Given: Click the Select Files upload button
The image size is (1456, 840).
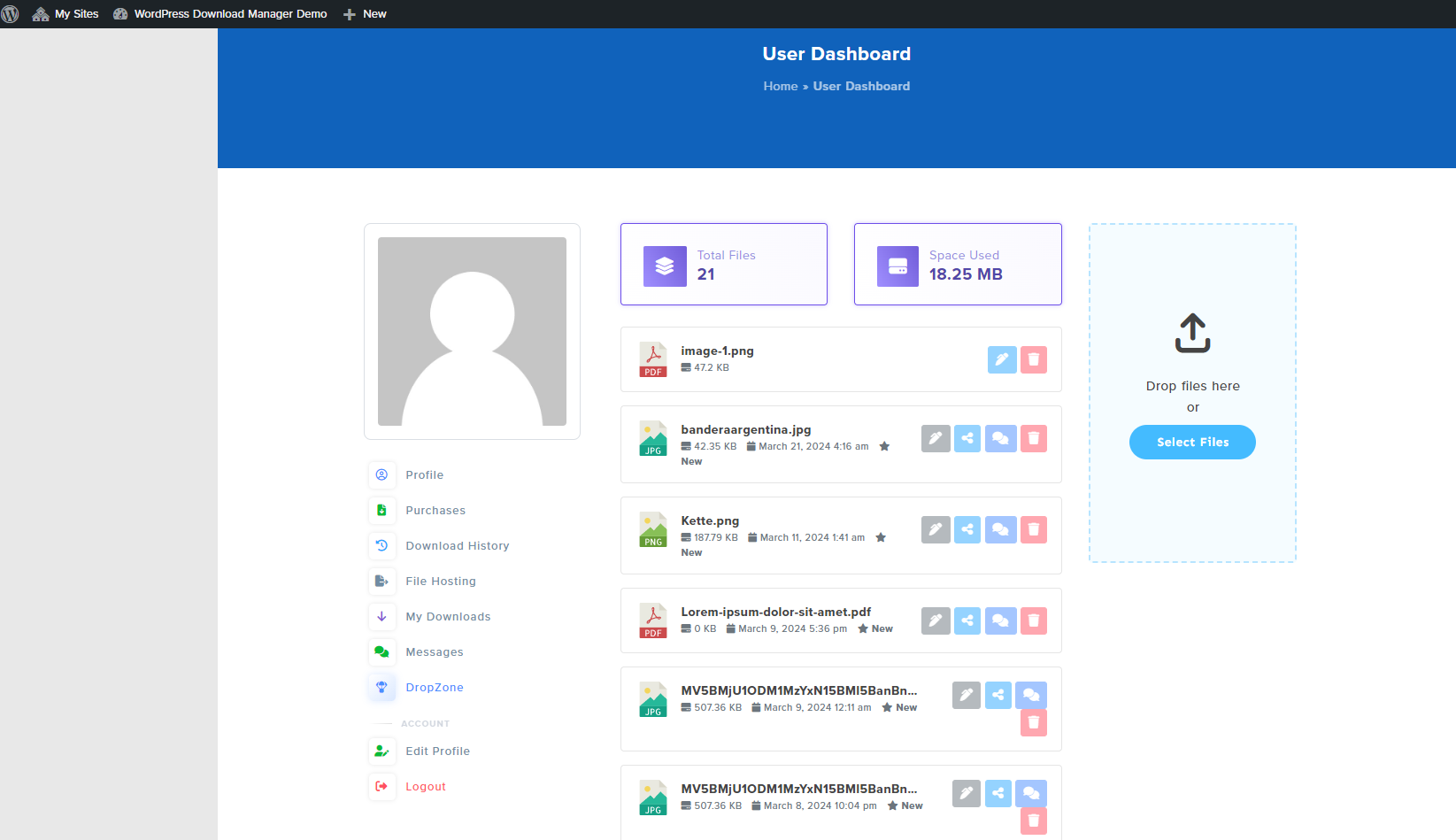Looking at the screenshot, I should click(x=1192, y=443).
